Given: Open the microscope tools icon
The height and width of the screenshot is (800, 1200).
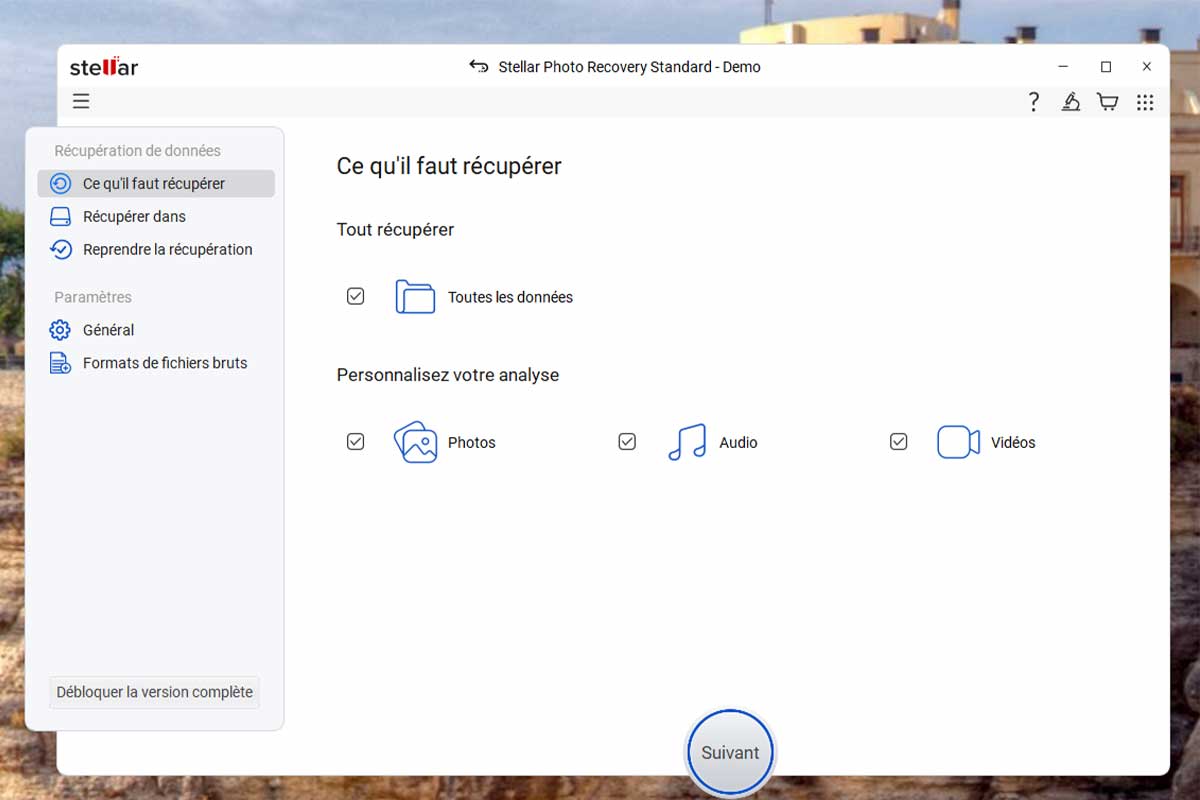Looking at the screenshot, I should 1071,102.
